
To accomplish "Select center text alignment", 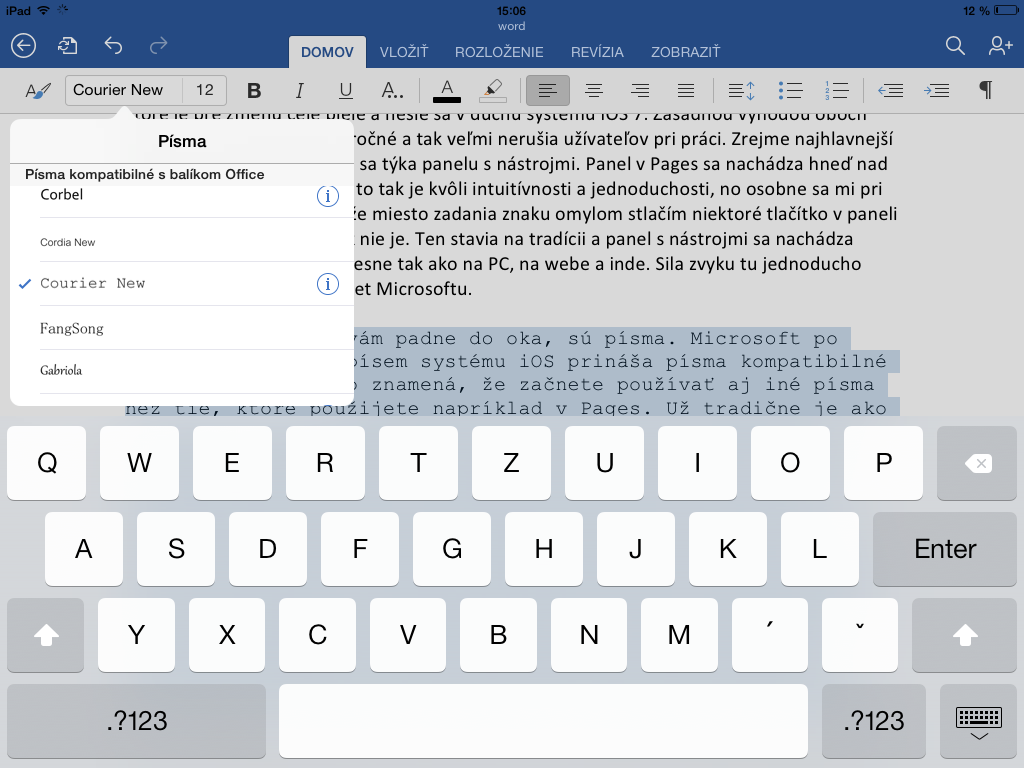I will click(593, 90).
